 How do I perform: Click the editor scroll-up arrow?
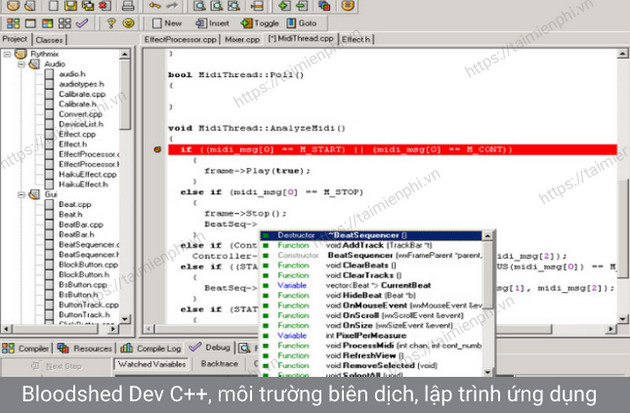coord(623,53)
